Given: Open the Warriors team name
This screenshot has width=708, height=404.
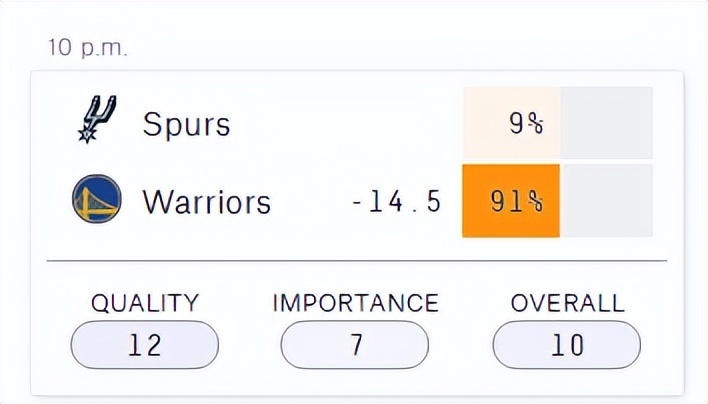Looking at the screenshot, I should click(x=207, y=202).
